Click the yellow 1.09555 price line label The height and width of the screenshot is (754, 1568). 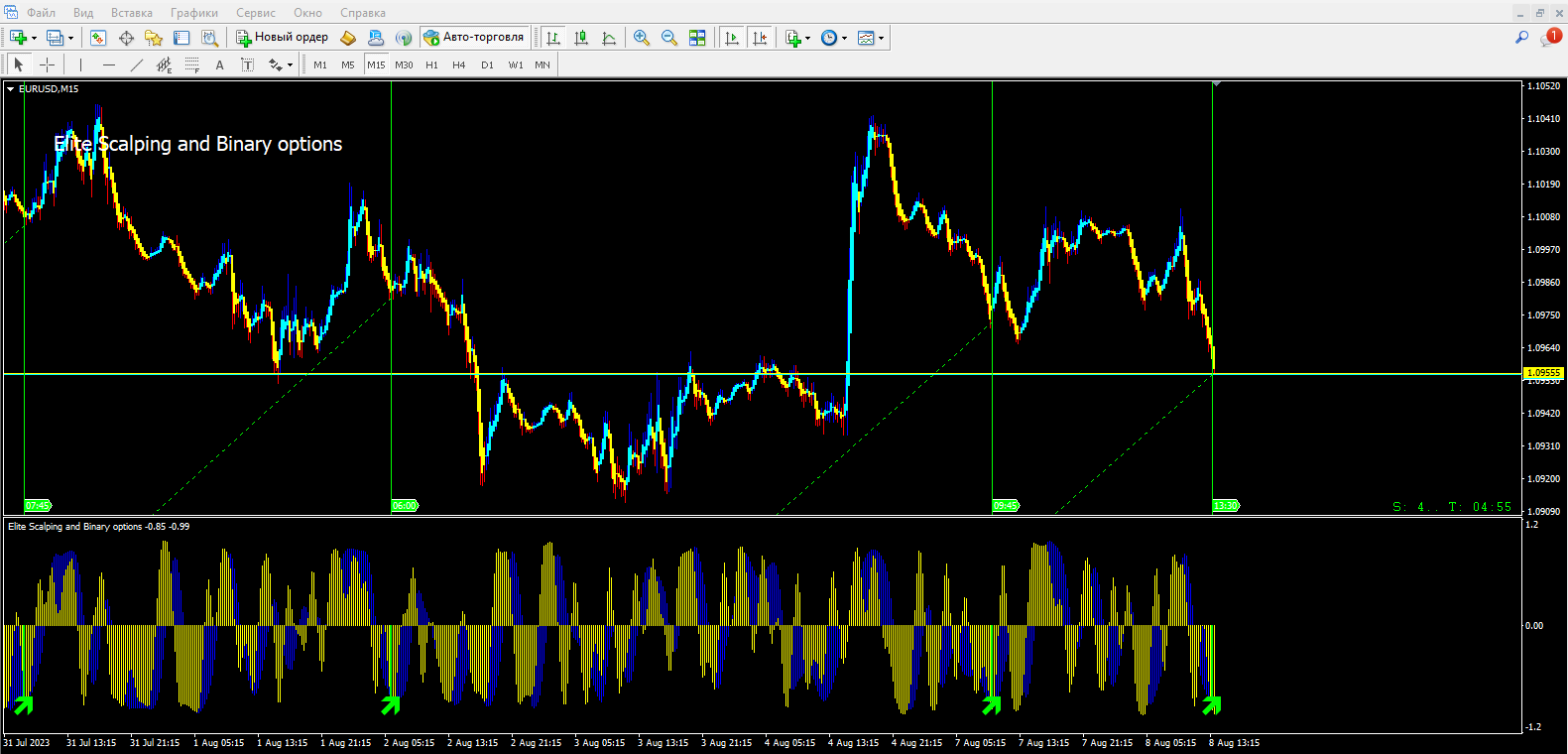pyautogui.click(x=1543, y=373)
